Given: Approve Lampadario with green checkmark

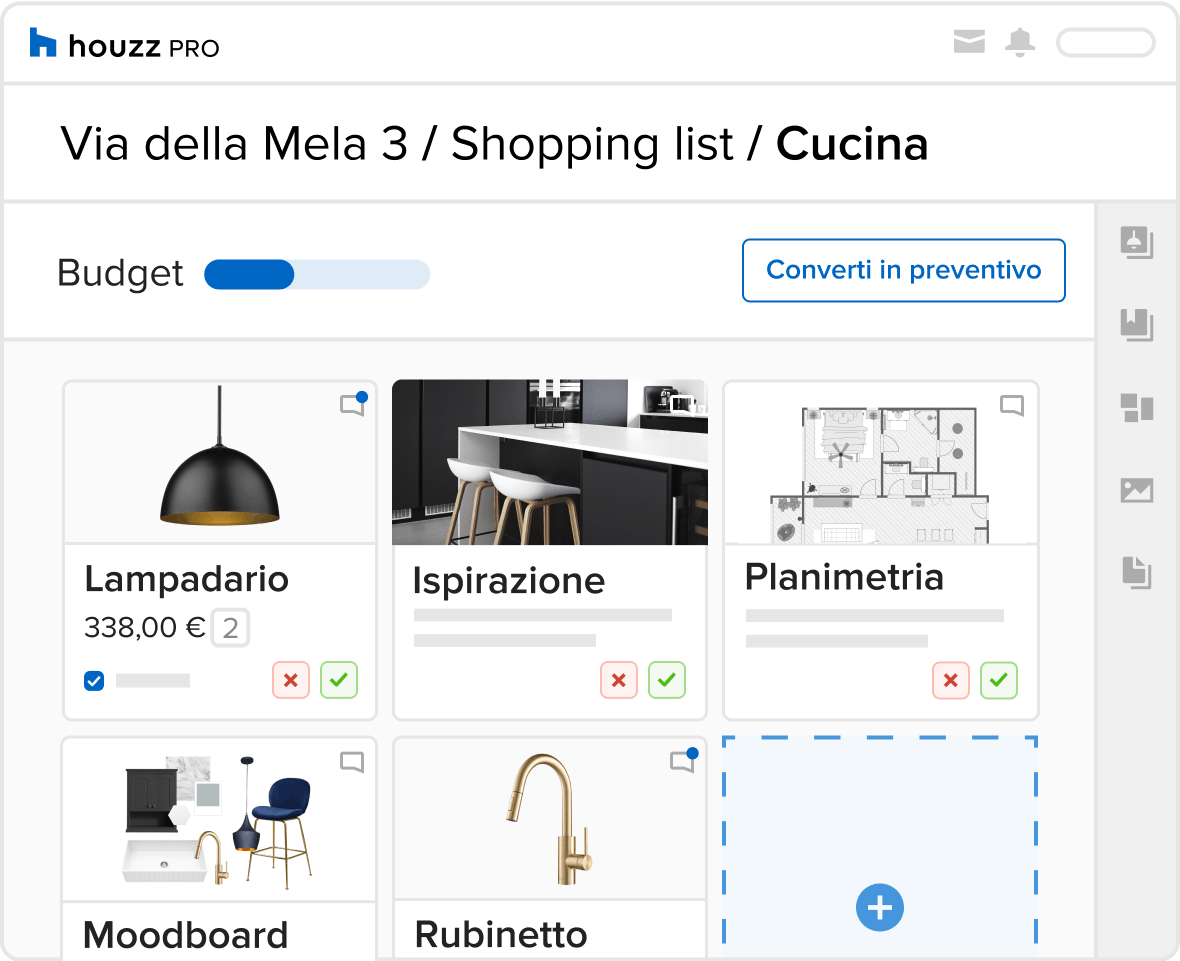Looking at the screenshot, I should tap(339, 680).
